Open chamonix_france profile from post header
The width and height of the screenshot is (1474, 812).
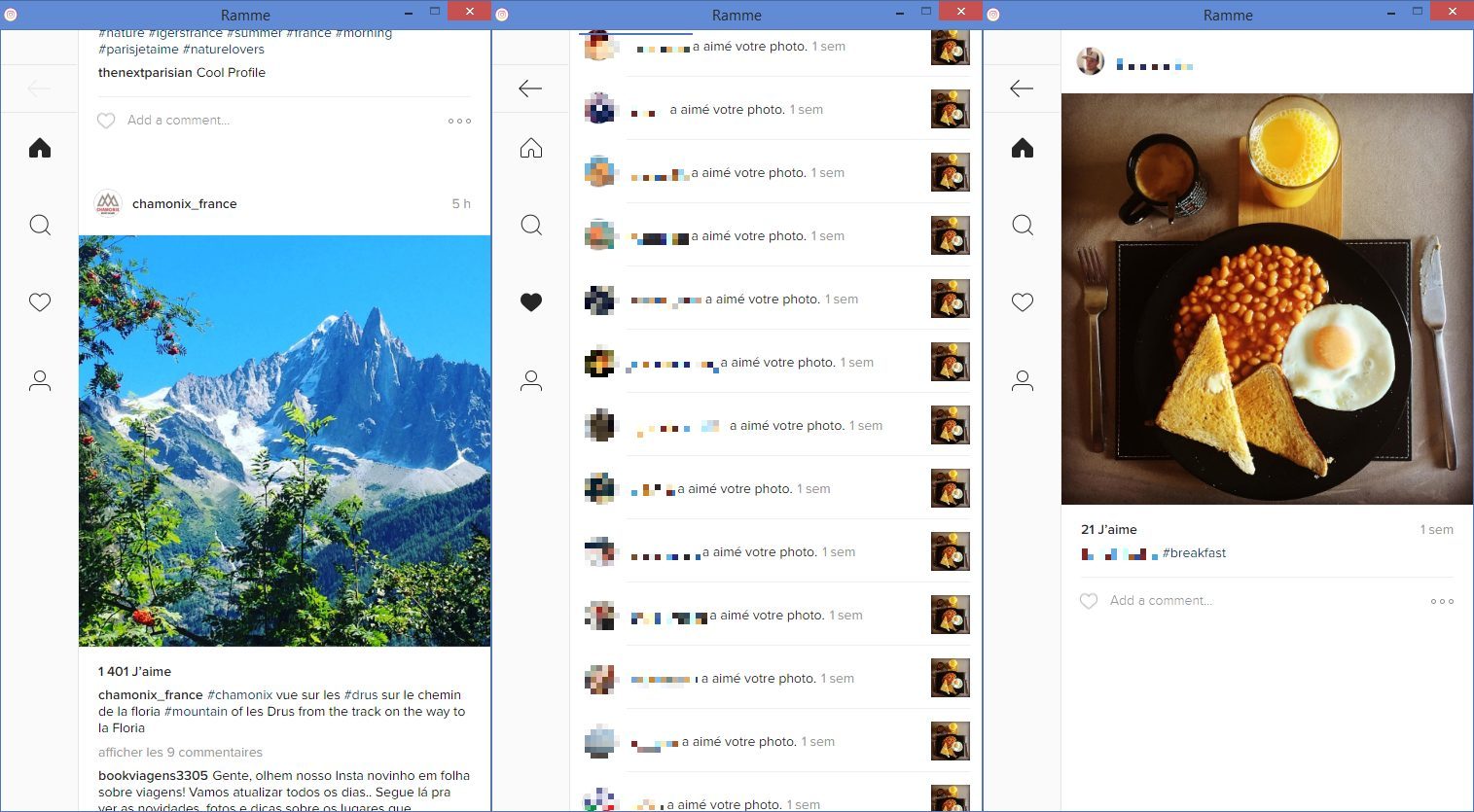(x=184, y=204)
